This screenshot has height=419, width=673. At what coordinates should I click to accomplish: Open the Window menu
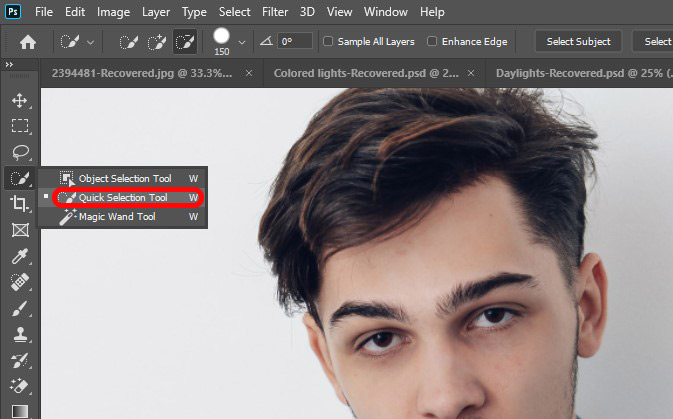pyautogui.click(x=385, y=12)
